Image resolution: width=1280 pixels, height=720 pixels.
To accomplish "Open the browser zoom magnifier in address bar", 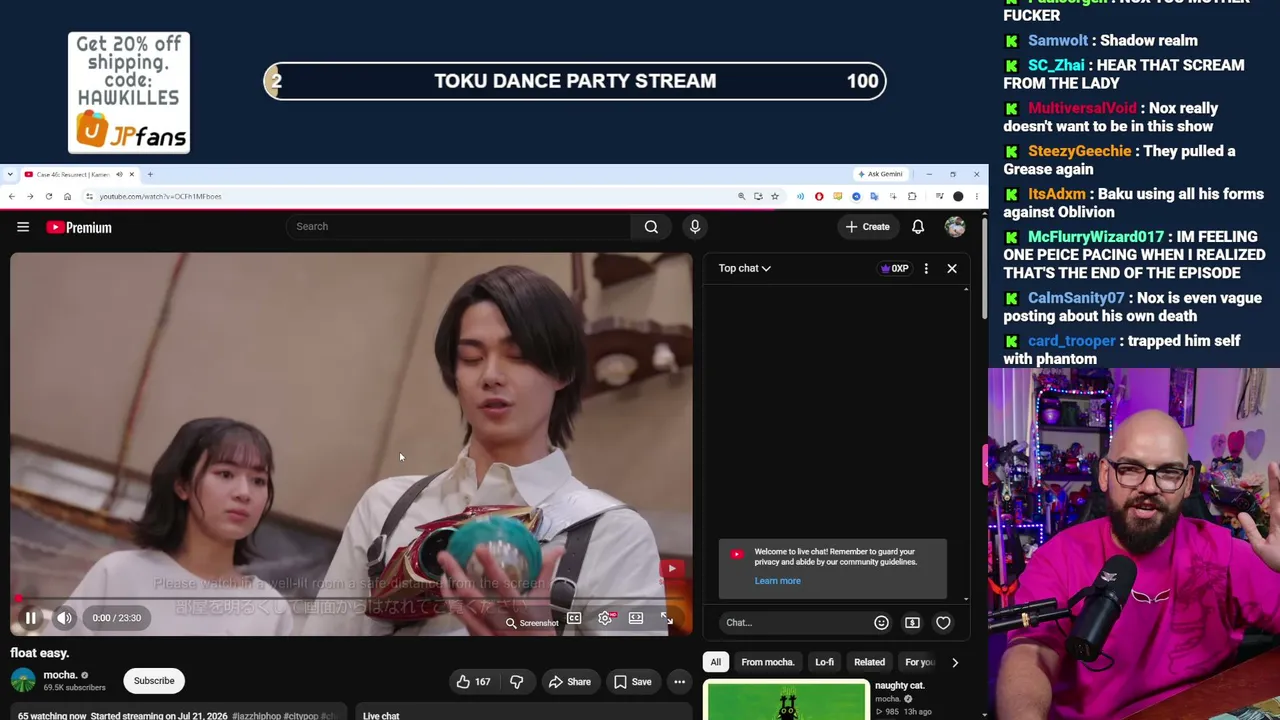I will pyautogui.click(x=741, y=197).
